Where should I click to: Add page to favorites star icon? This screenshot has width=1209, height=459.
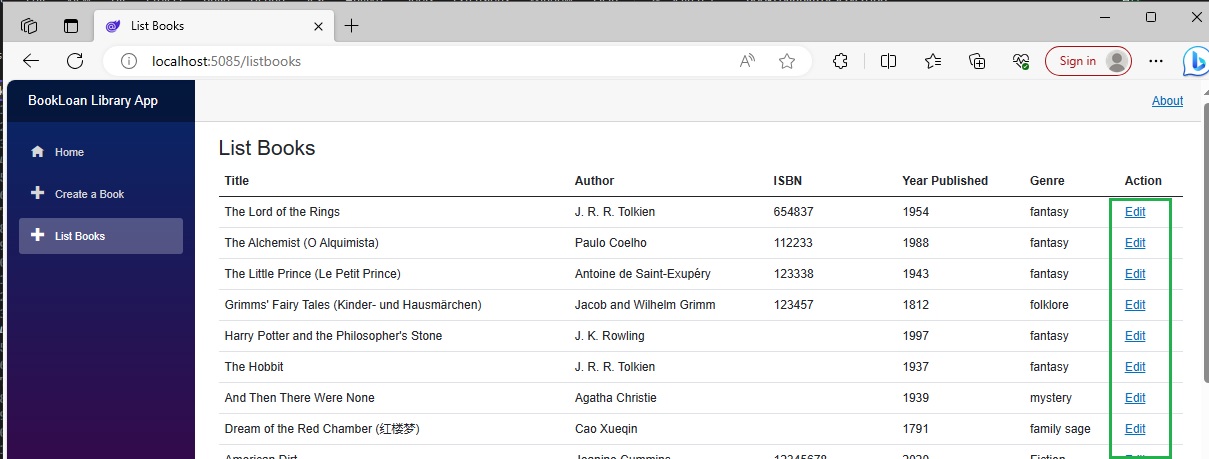[787, 61]
